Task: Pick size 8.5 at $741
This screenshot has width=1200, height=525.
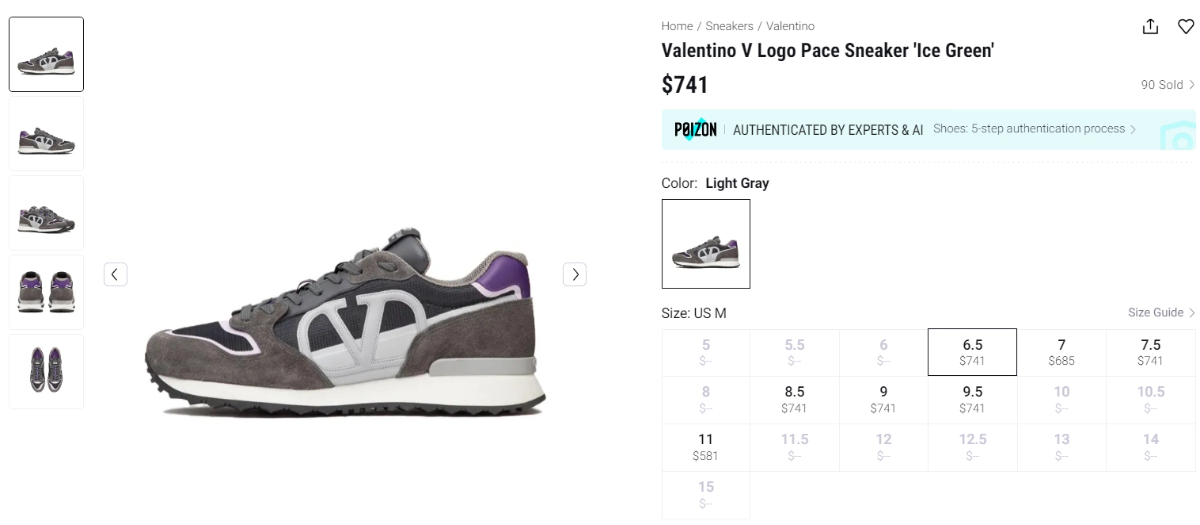Action: 794,399
